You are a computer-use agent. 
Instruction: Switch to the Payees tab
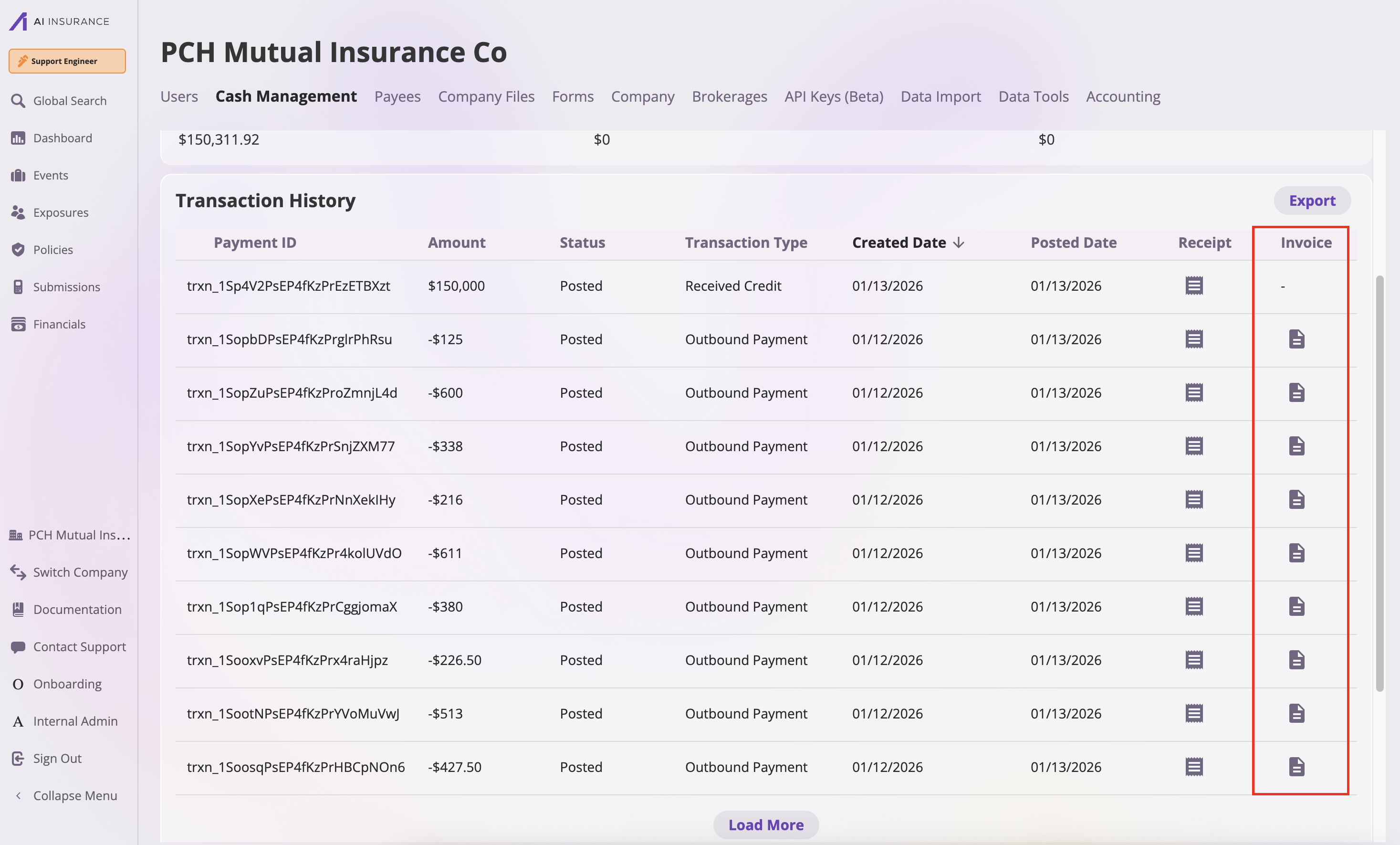tap(397, 96)
